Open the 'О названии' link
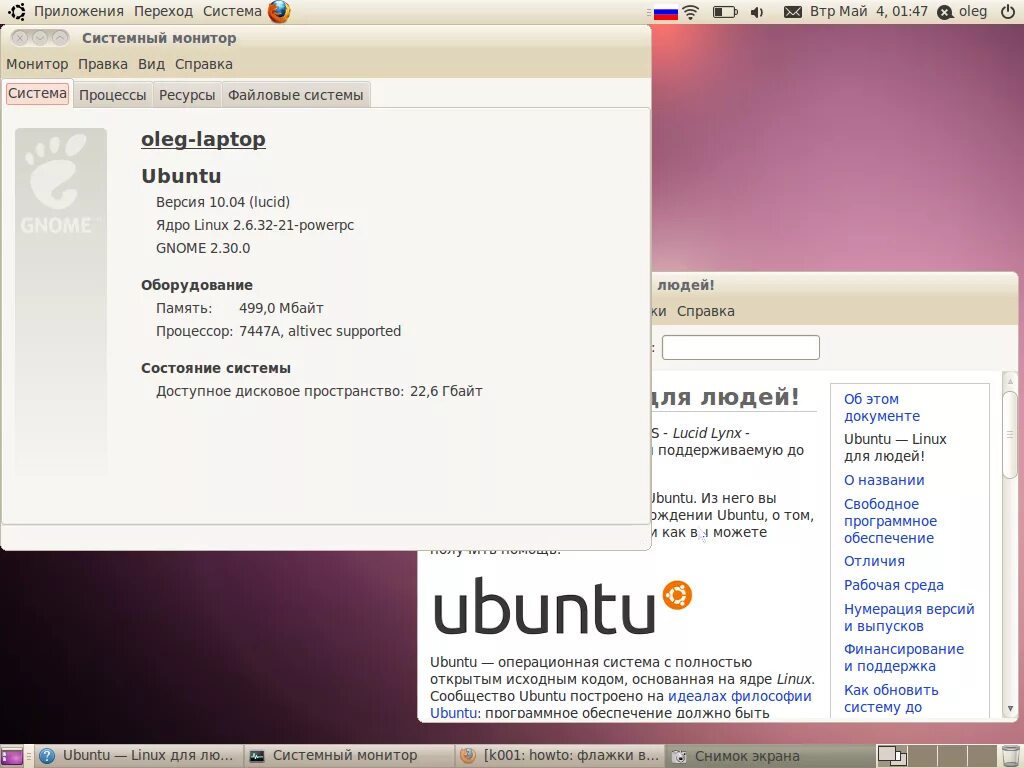The image size is (1024, 768). 884,480
